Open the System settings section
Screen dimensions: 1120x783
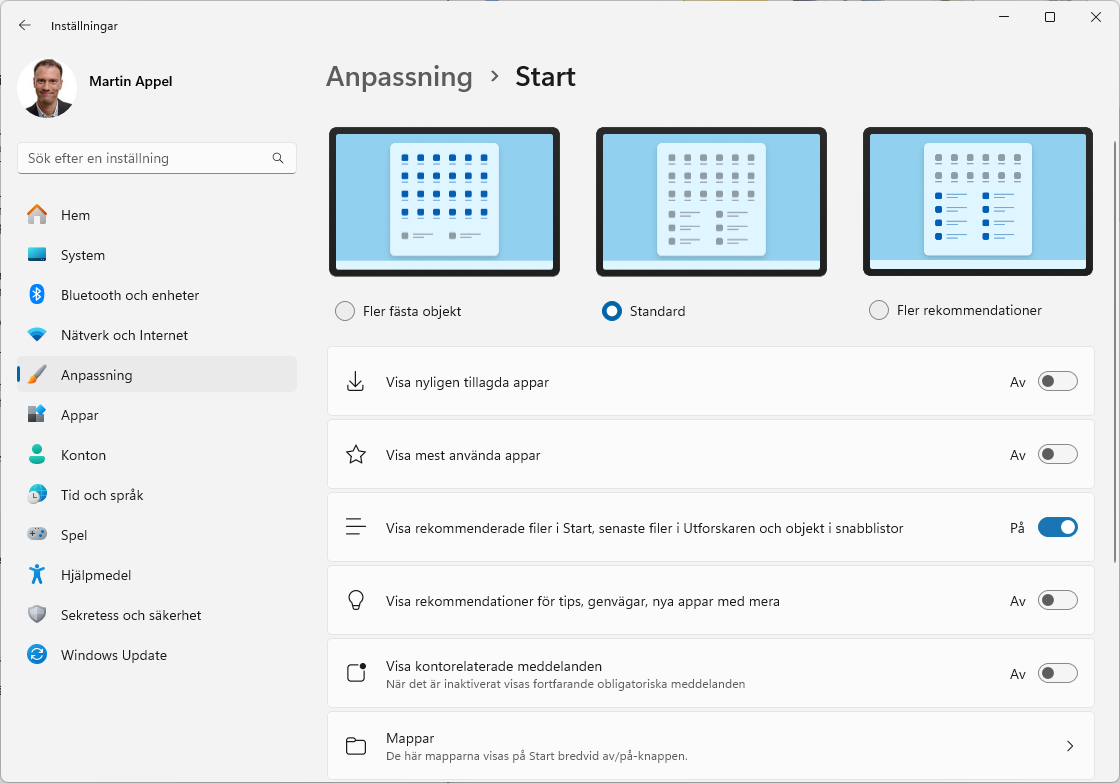point(84,255)
